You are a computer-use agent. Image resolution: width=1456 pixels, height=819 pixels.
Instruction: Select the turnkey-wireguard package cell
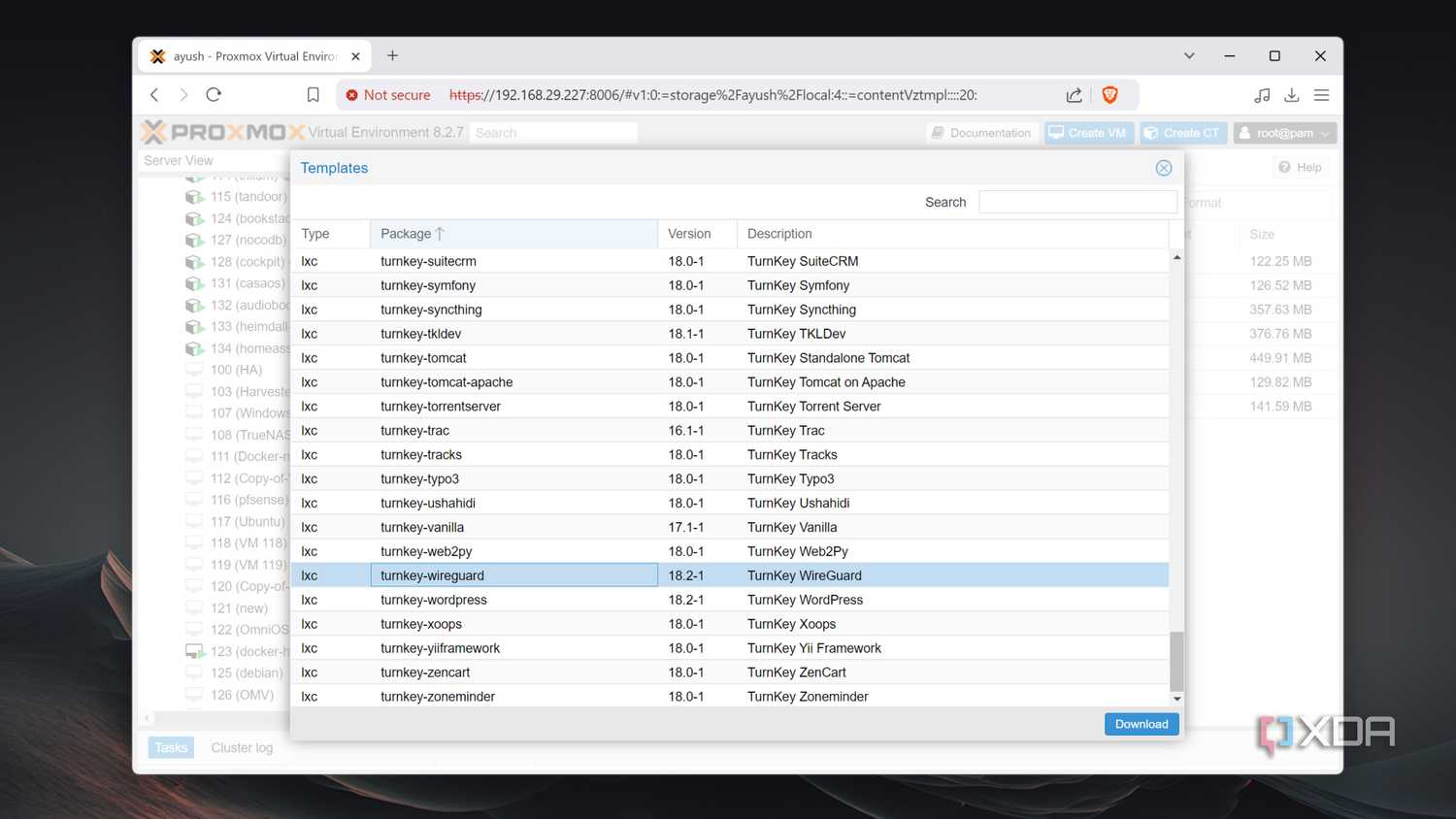[513, 575]
